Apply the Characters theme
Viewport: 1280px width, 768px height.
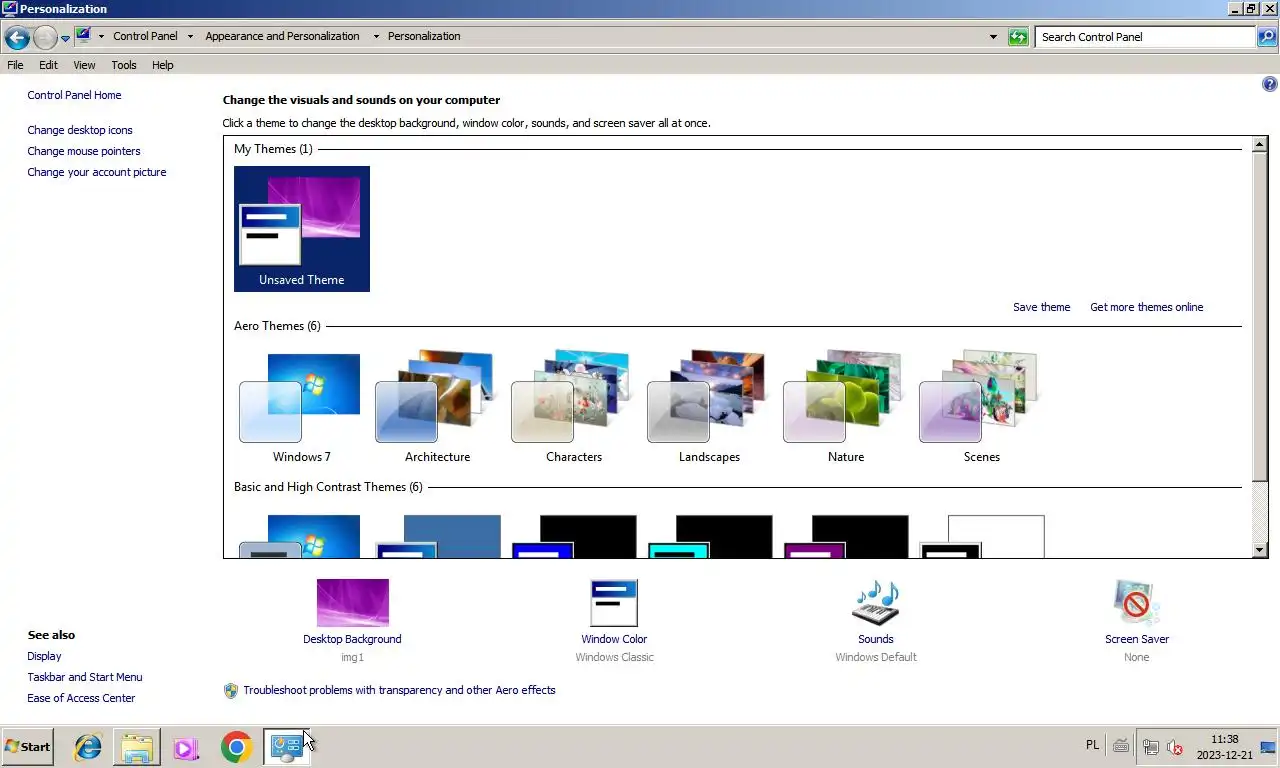click(573, 407)
